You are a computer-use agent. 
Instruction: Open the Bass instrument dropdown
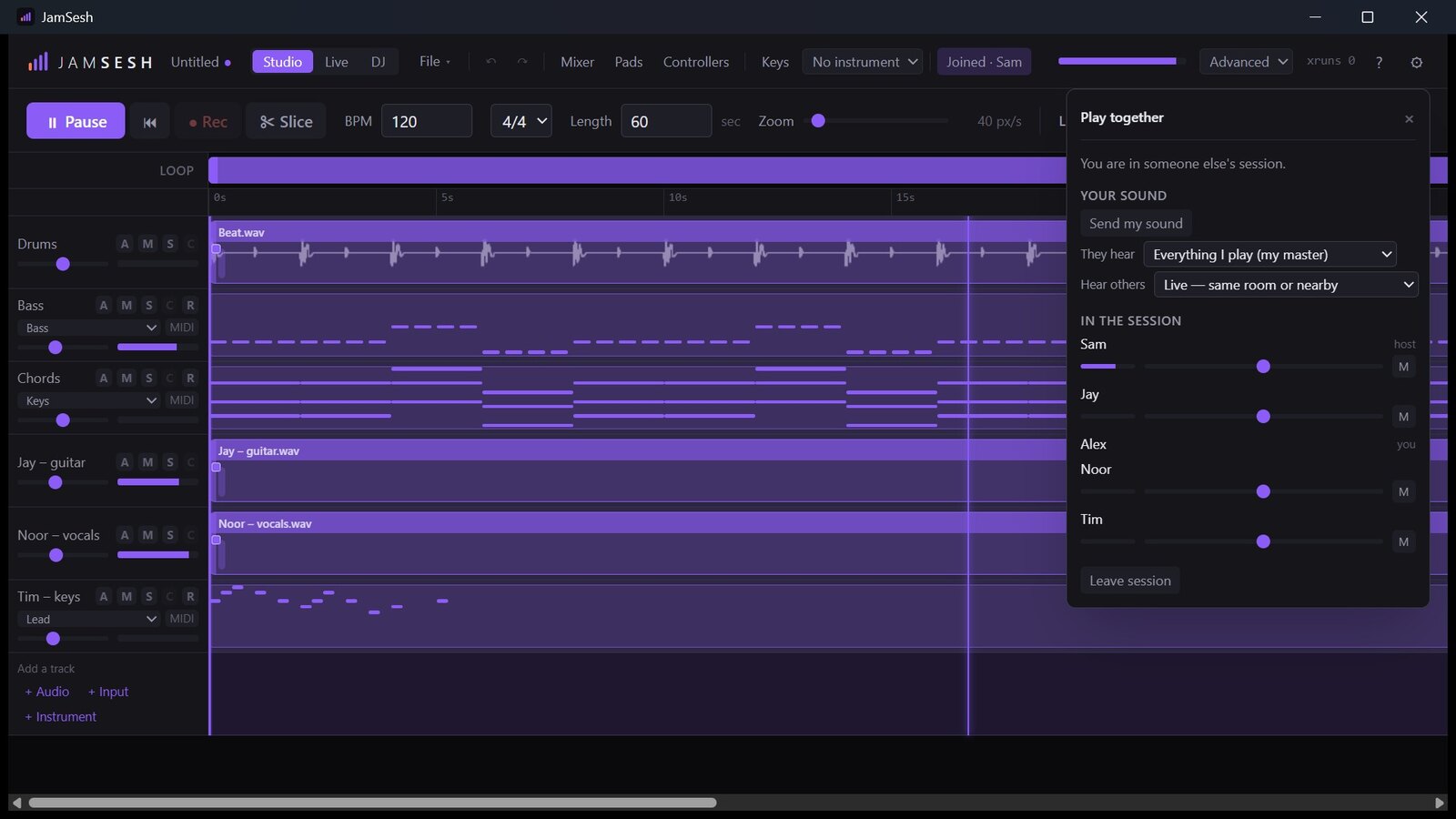click(x=90, y=328)
